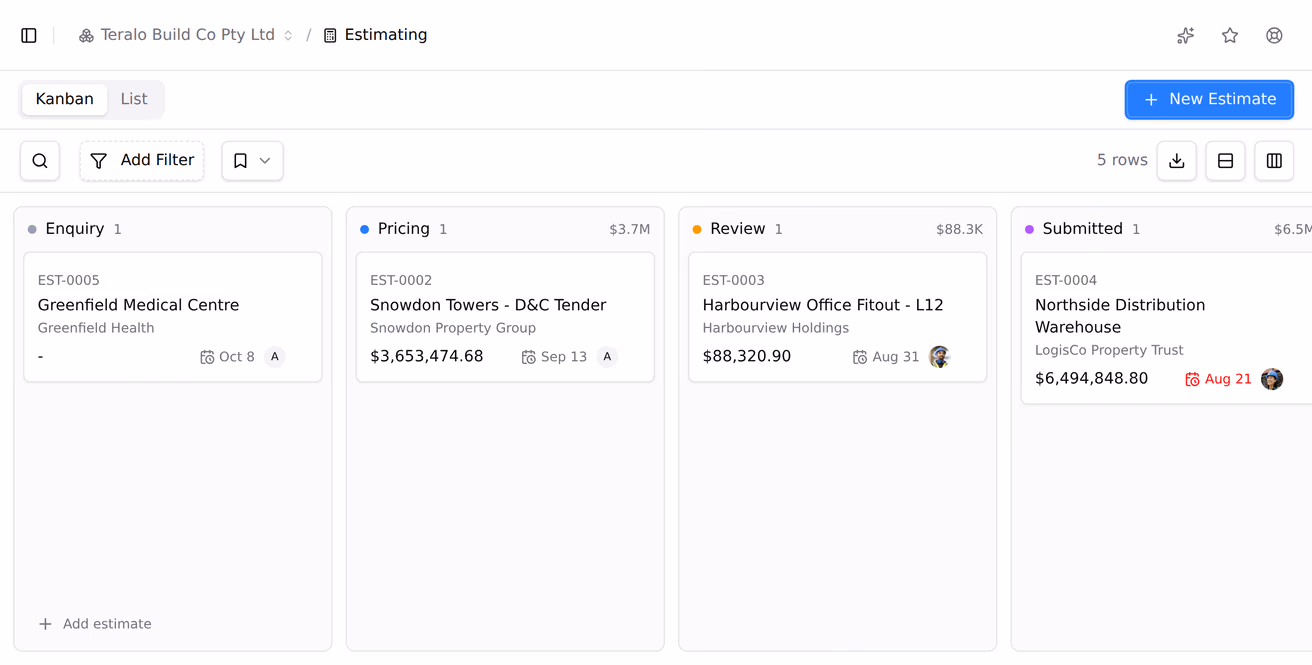The height and width of the screenshot is (665, 1312).
Task: Click the 5 rows counter
Action: [x=1122, y=160]
